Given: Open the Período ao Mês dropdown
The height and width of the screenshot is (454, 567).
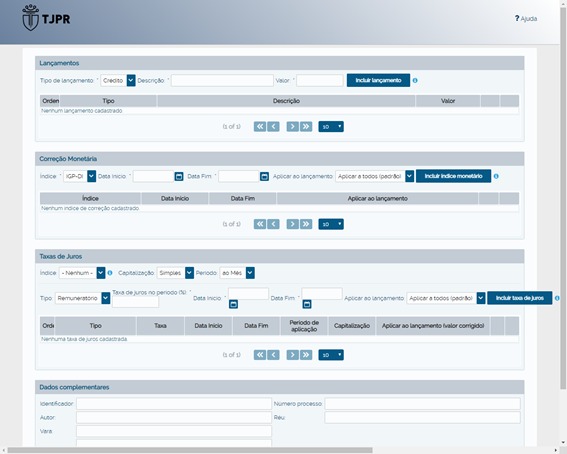Looking at the screenshot, I should (250, 273).
